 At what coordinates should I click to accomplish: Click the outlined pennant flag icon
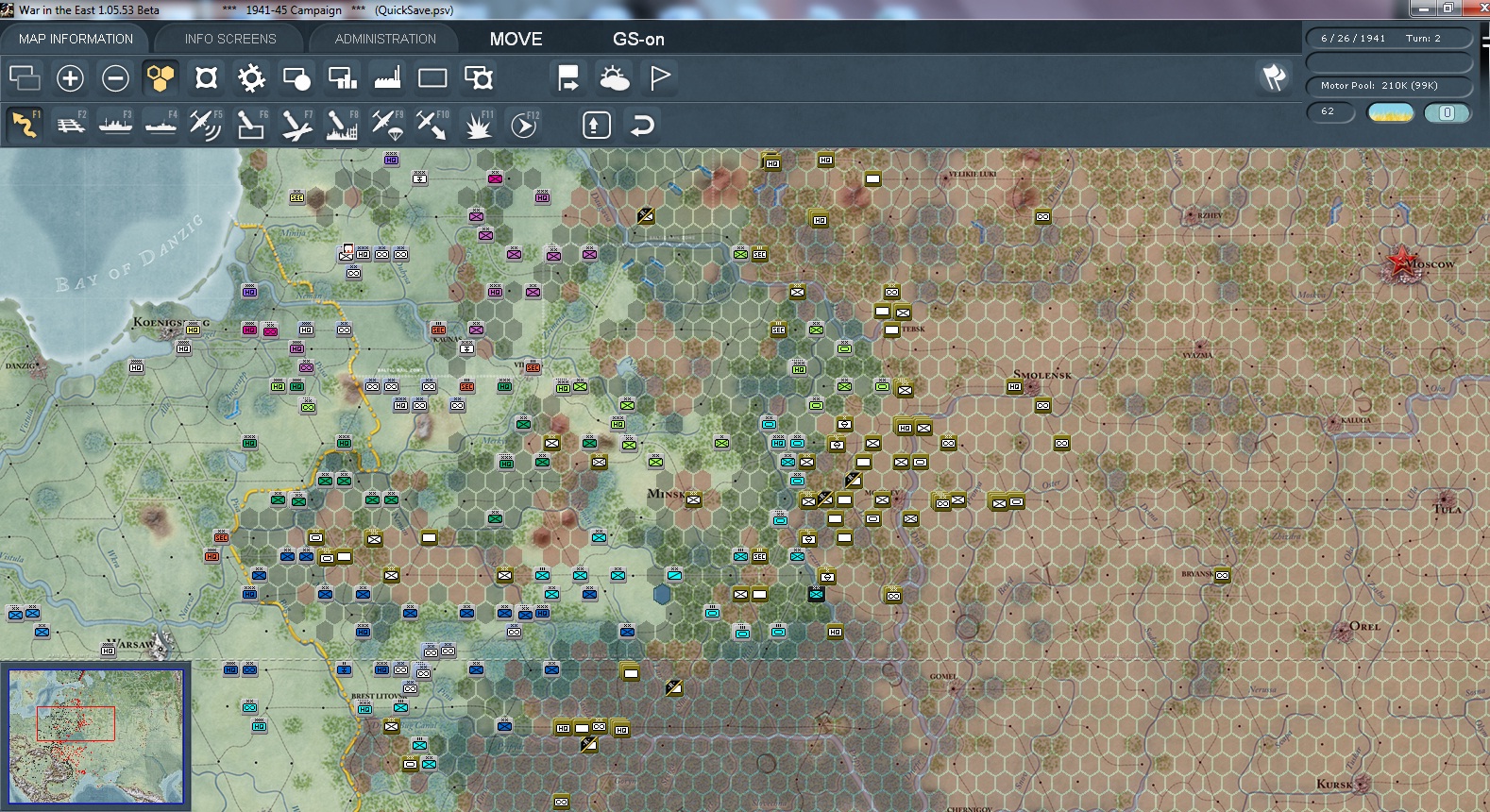[x=659, y=77]
